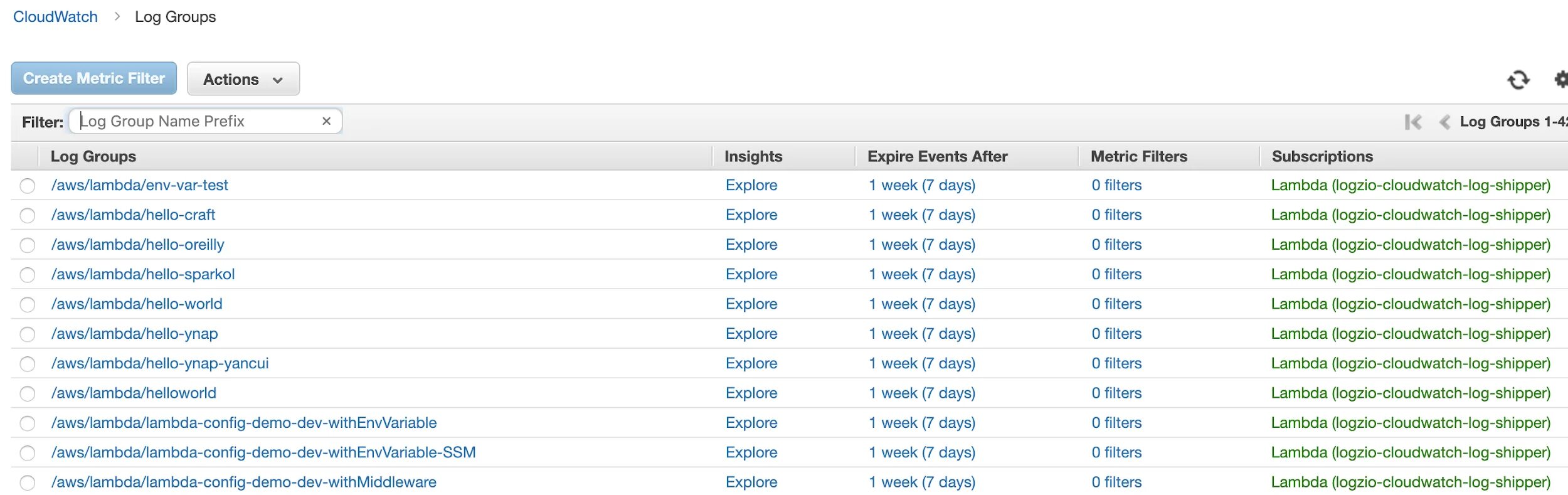Open the 0 filters link for hello-ynap
This screenshot has height=495, width=1568.
1116,334
